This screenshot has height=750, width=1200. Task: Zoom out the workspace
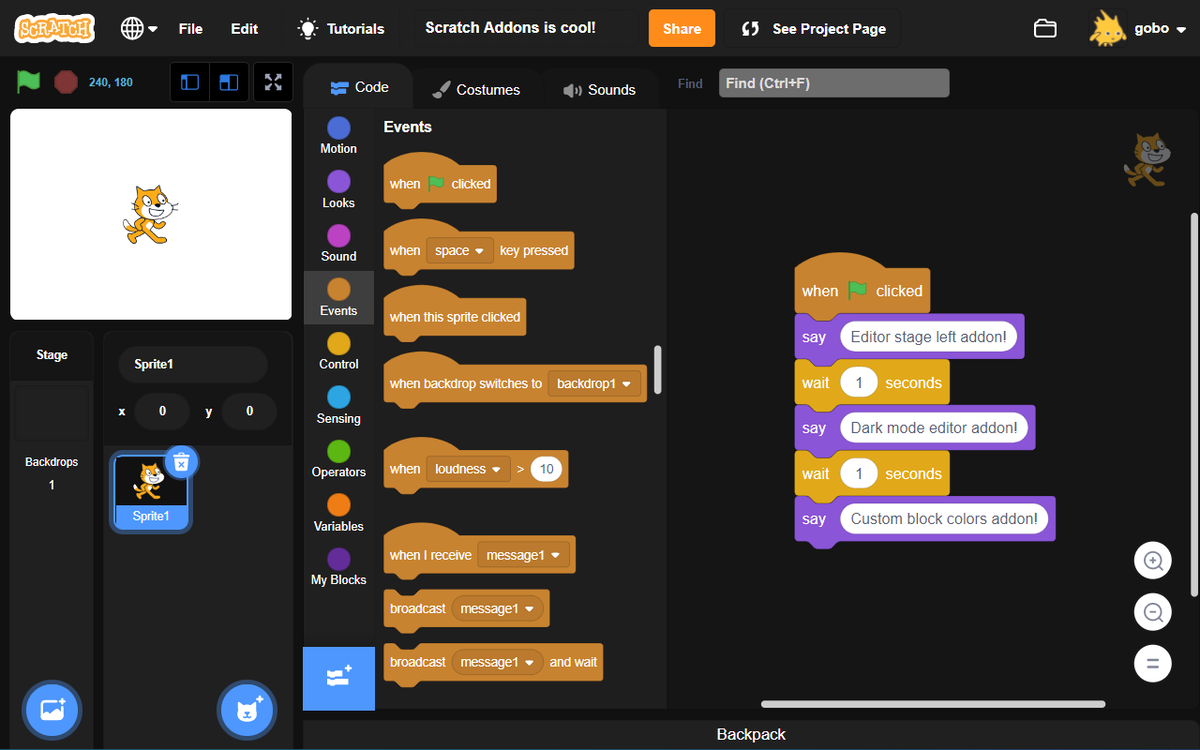[x=1153, y=612]
